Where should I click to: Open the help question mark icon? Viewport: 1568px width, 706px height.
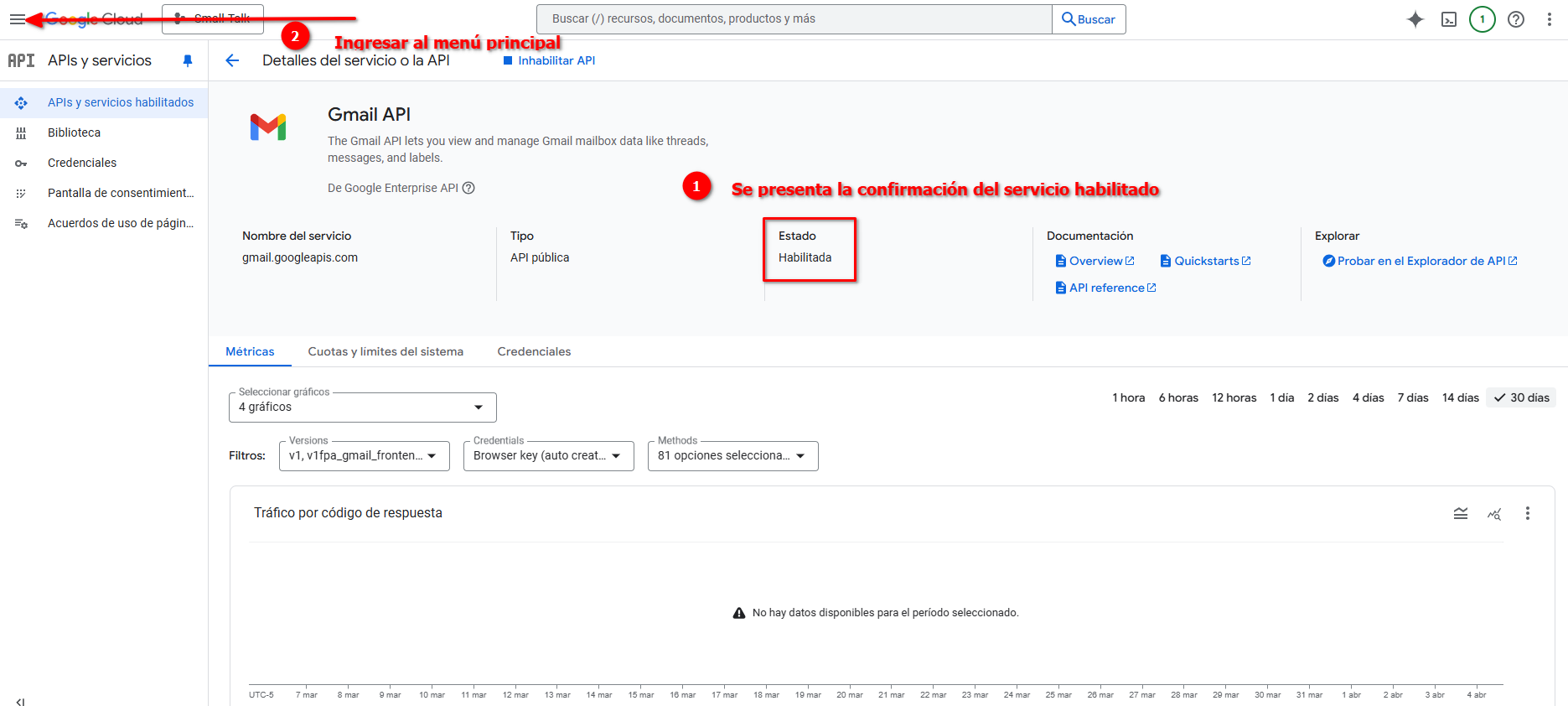point(1515,19)
